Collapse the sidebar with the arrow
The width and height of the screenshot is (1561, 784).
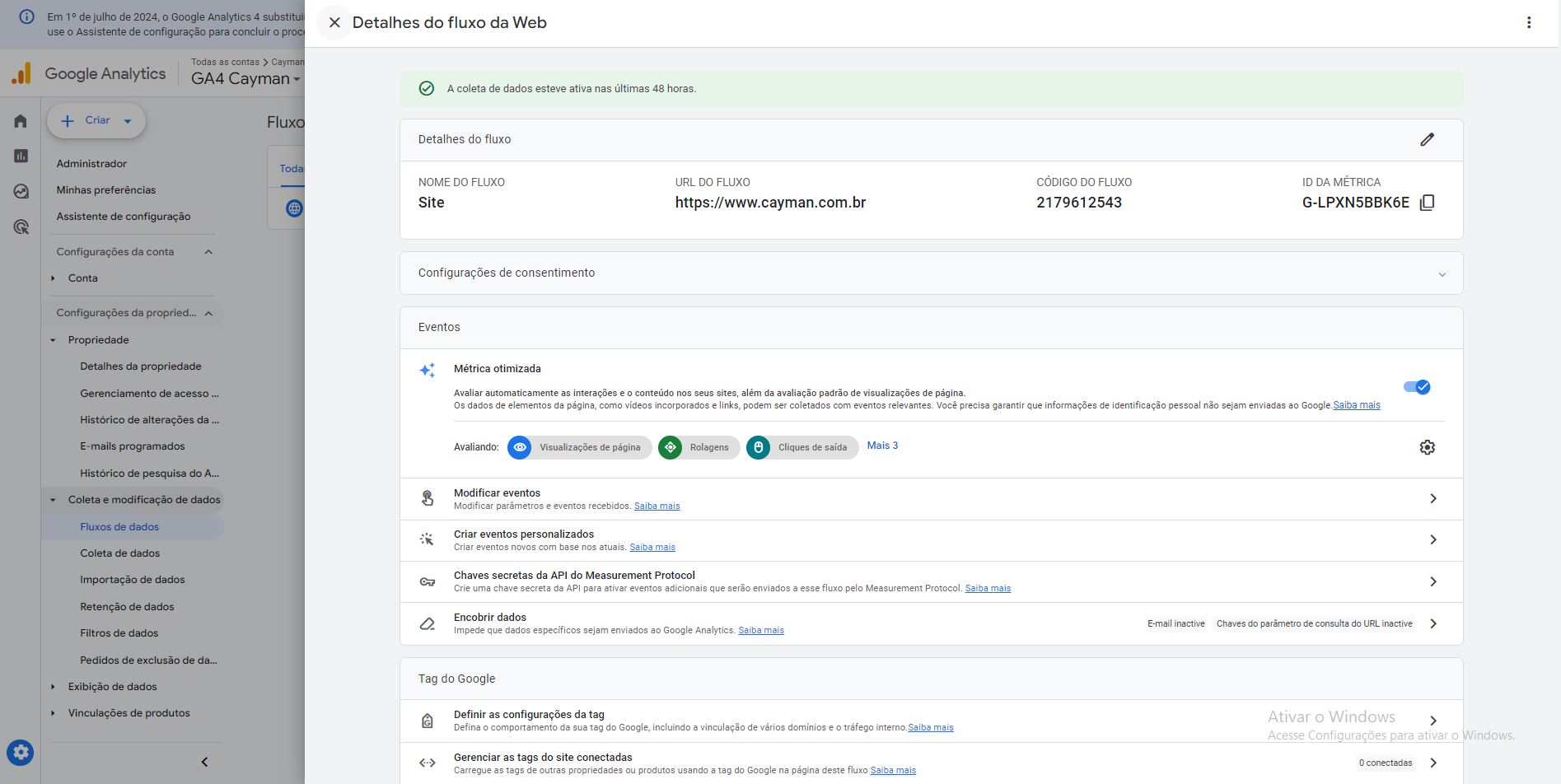point(204,762)
